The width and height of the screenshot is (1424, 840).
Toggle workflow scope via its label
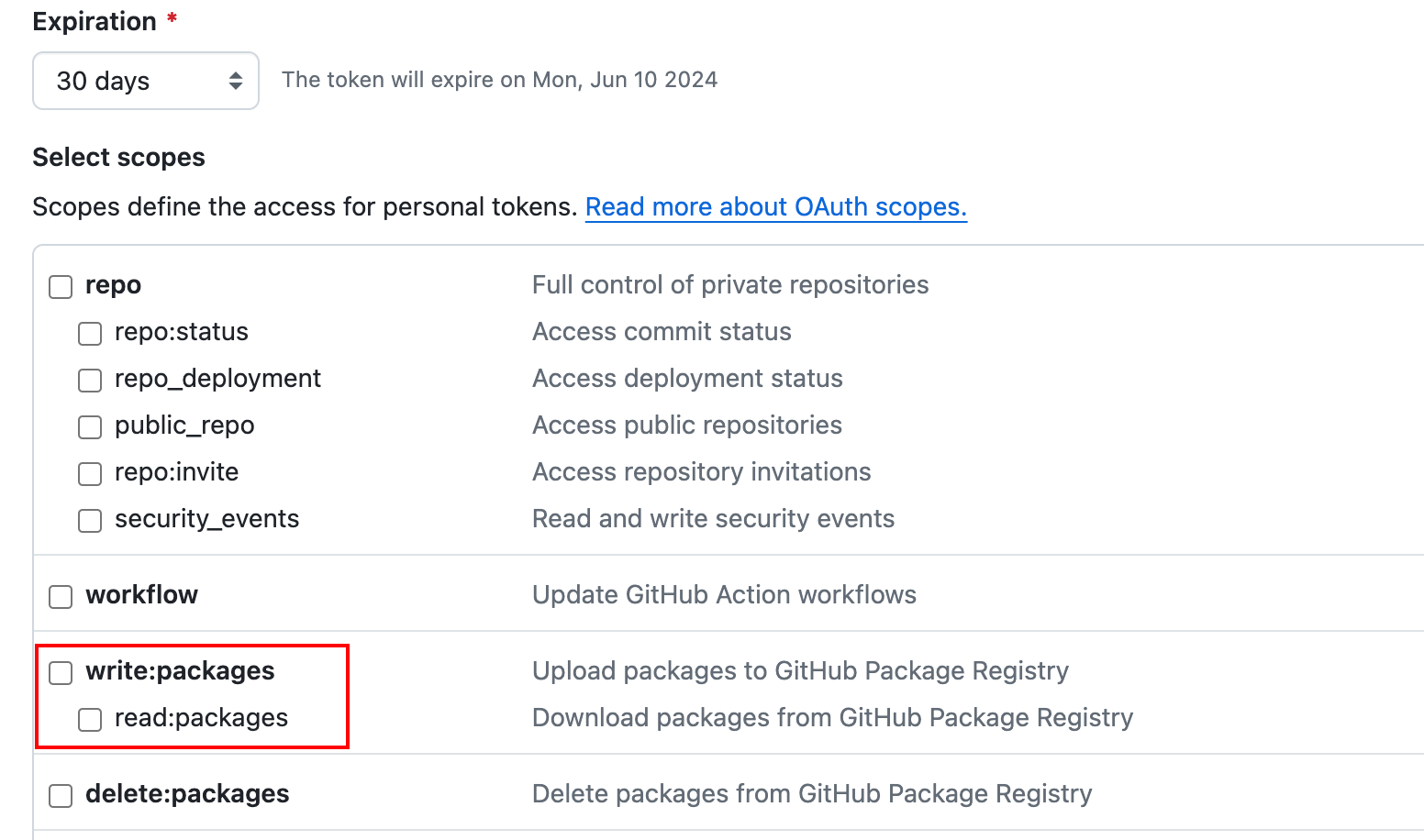(x=141, y=594)
